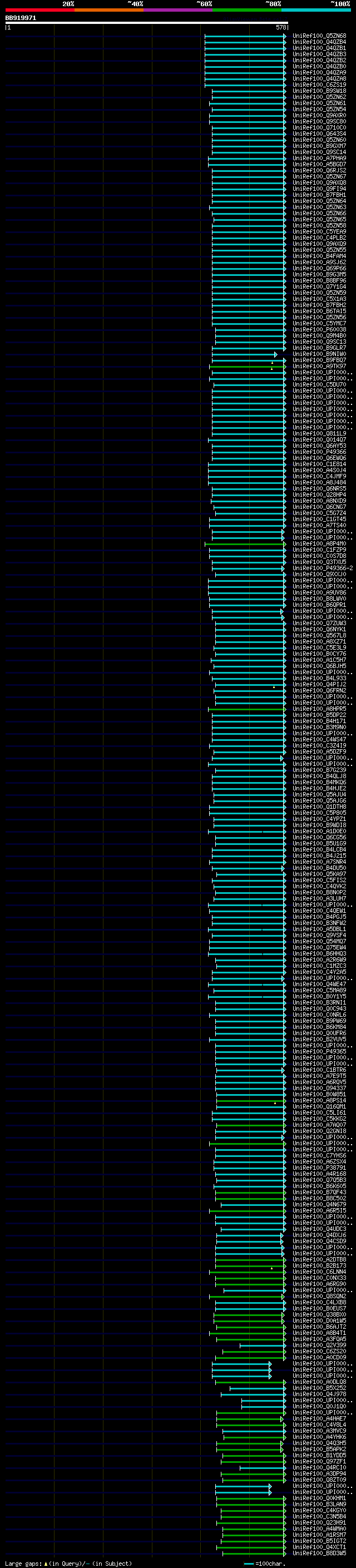Screen dimensions: 356x1568
Task: Click the purple ~60% legend segment
Action: click(177, 10)
